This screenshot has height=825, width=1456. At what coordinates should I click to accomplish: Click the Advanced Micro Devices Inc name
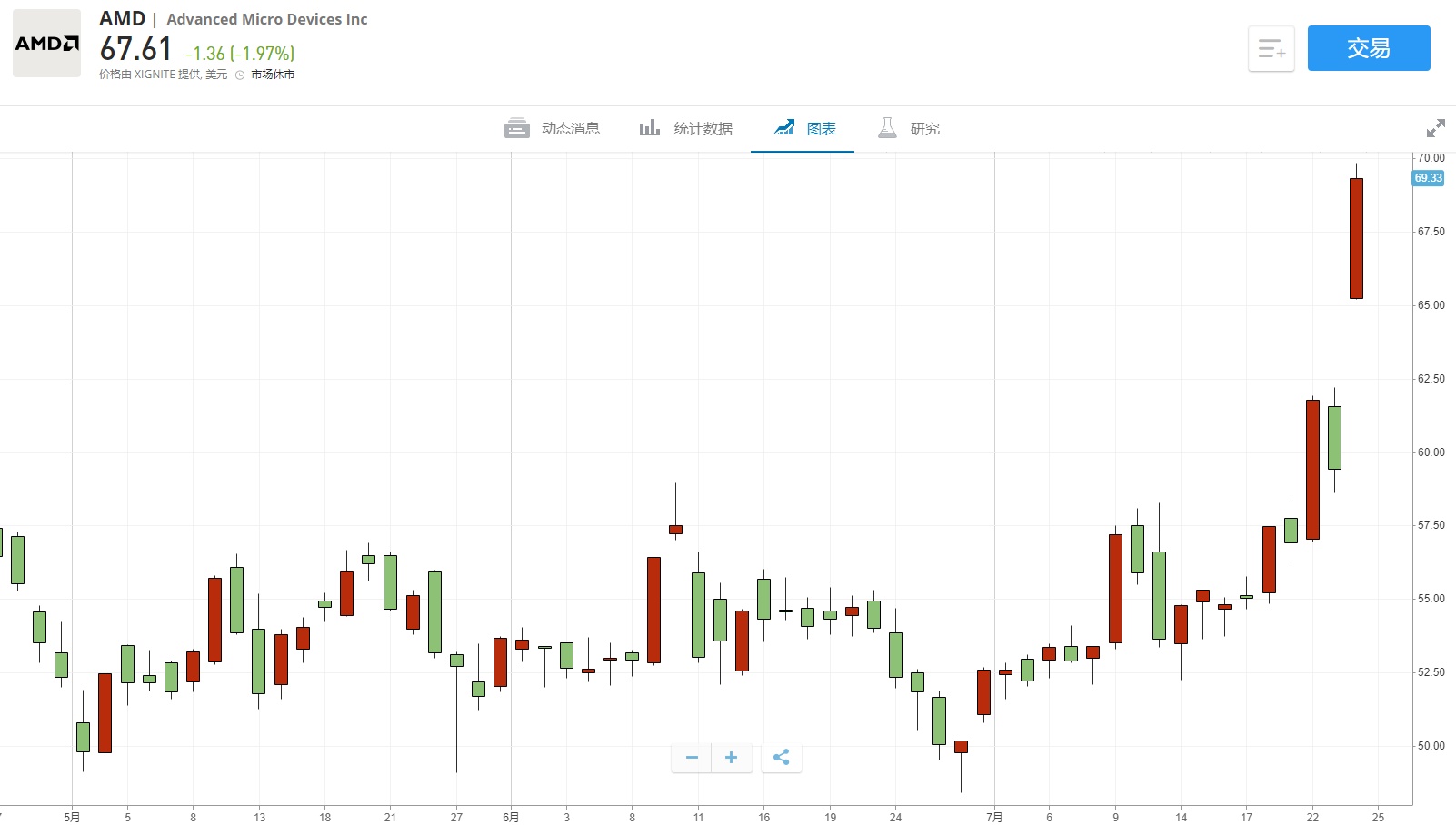(x=267, y=19)
